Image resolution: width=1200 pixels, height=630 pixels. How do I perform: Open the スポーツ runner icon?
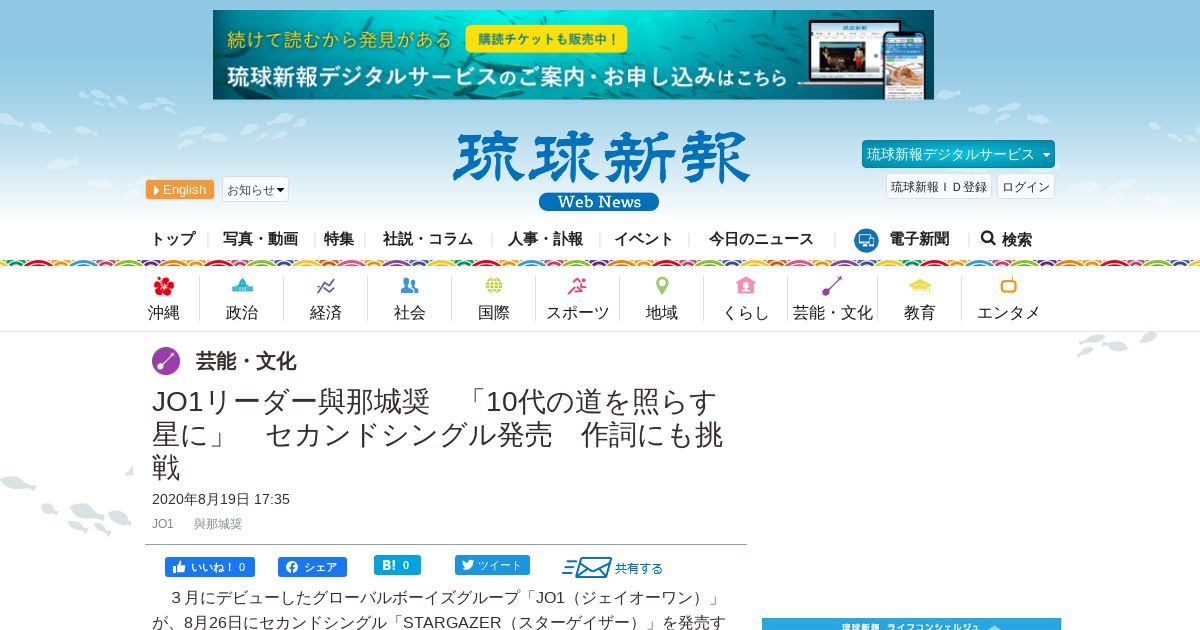coord(577,286)
